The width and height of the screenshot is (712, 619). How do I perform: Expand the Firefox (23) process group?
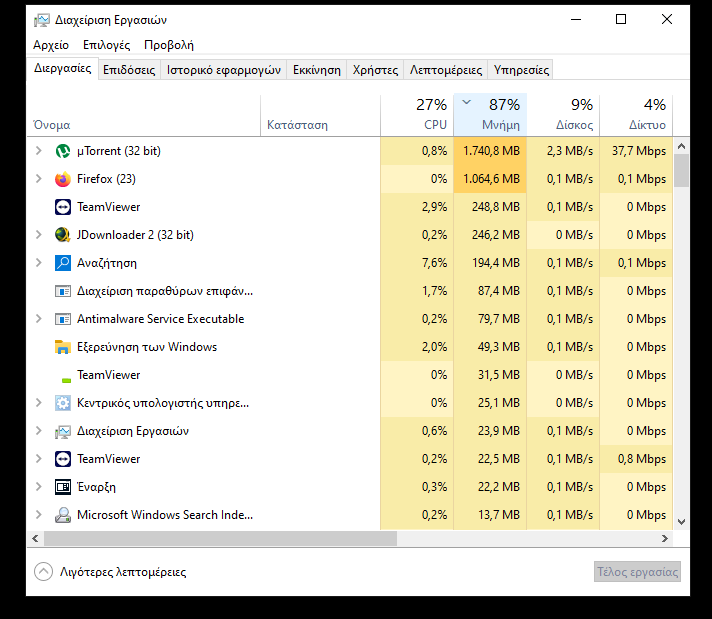coord(39,179)
